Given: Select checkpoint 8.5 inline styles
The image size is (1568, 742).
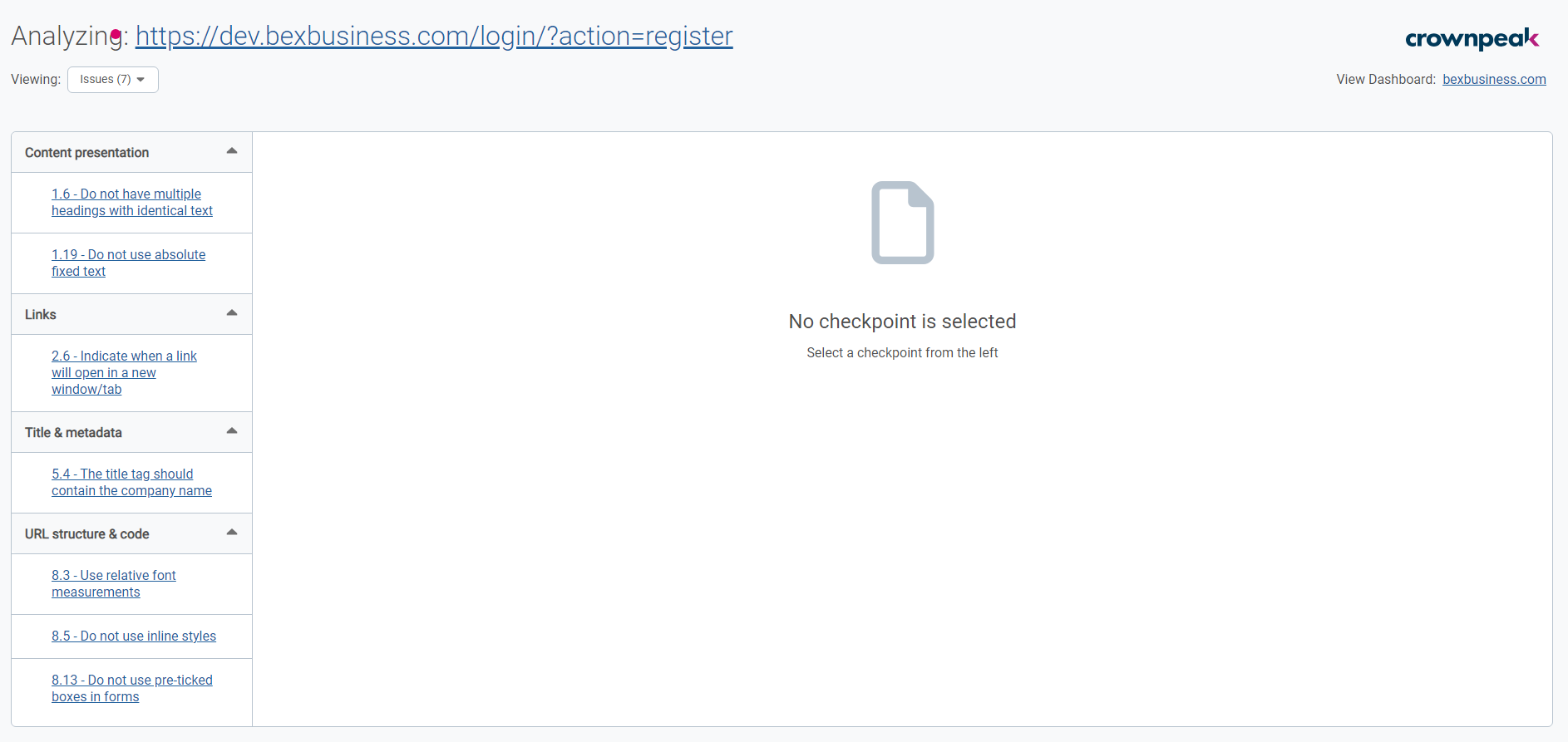Looking at the screenshot, I should pos(133,636).
